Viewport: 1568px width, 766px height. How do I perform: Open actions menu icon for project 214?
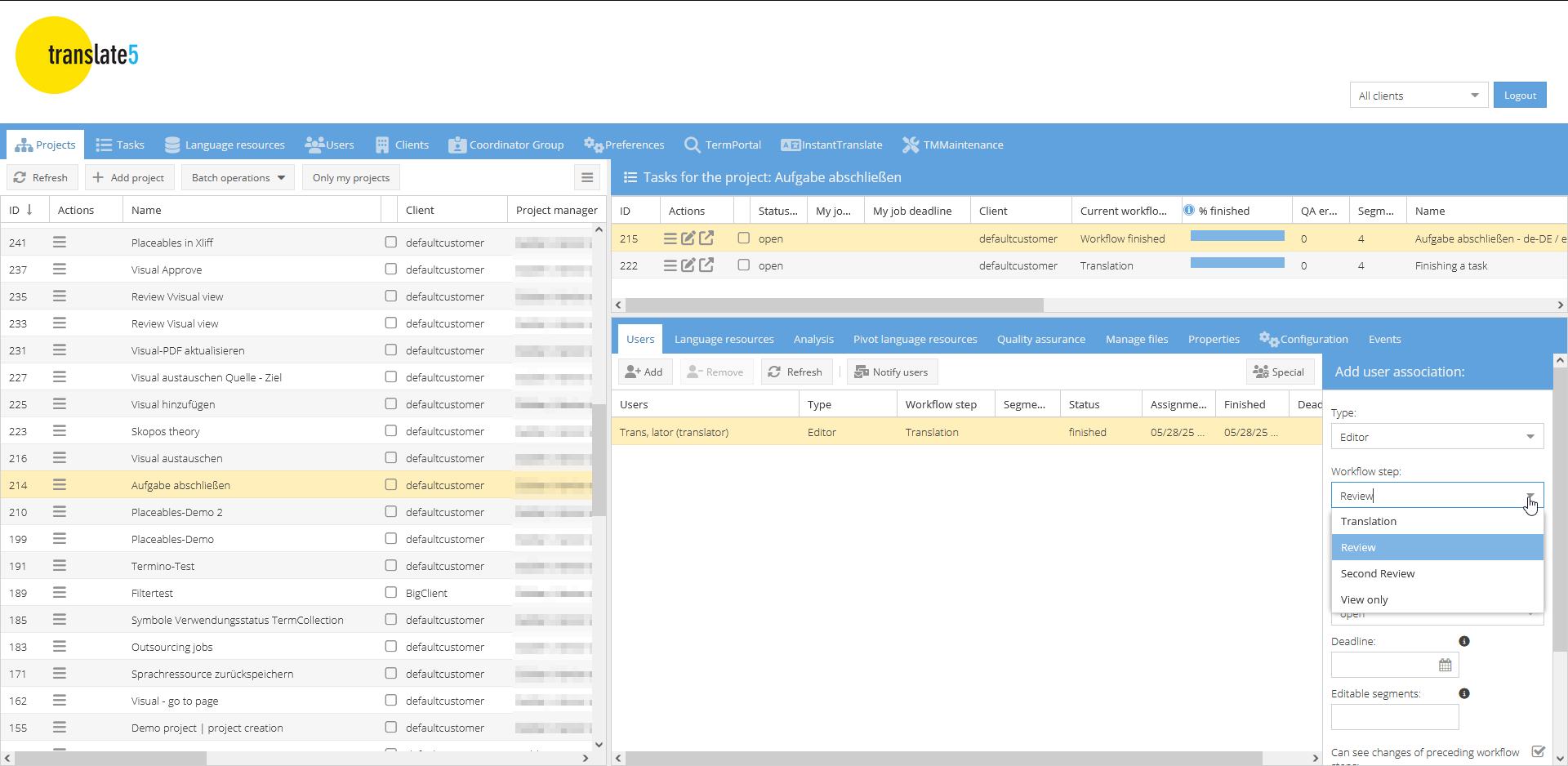(60, 485)
